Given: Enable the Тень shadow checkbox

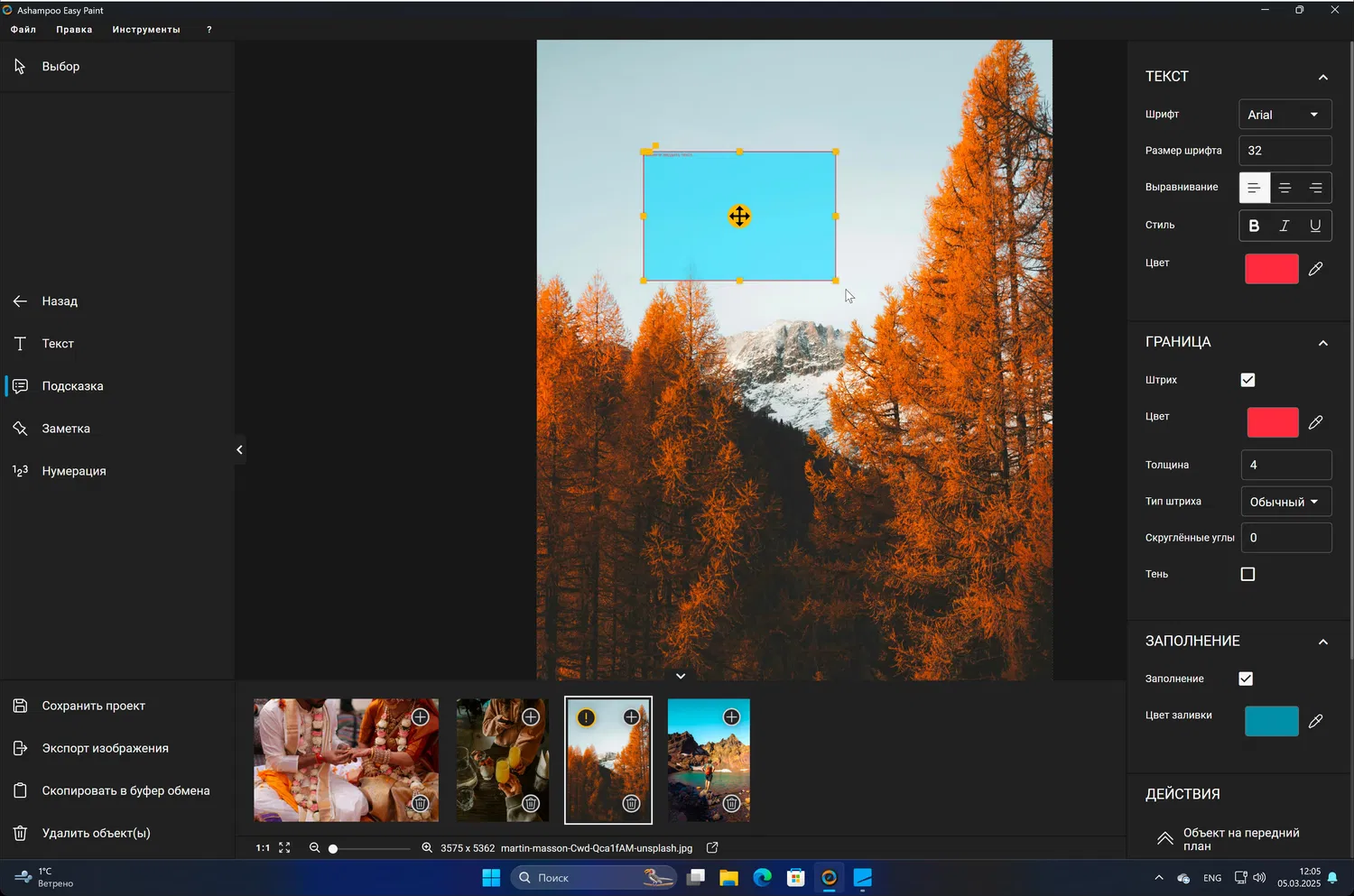Looking at the screenshot, I should pyautogui.click(x=1247, y=574).
